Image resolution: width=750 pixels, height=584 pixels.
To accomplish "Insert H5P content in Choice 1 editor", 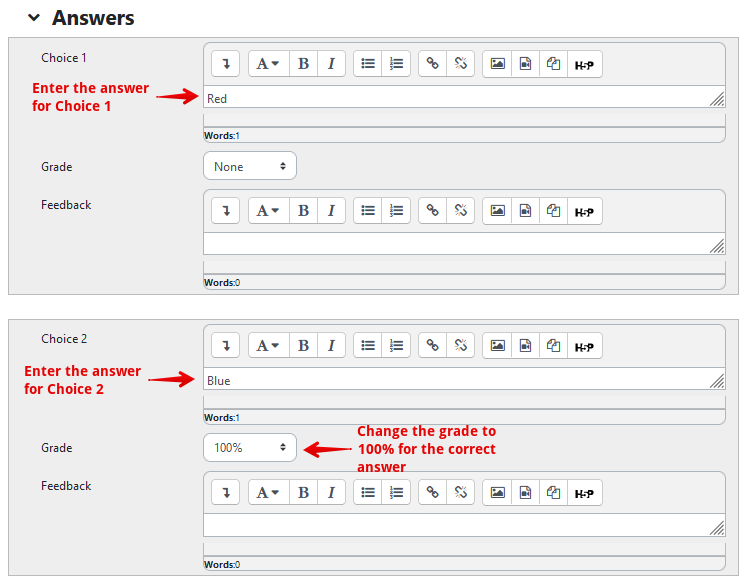I will tap(585, 64).
